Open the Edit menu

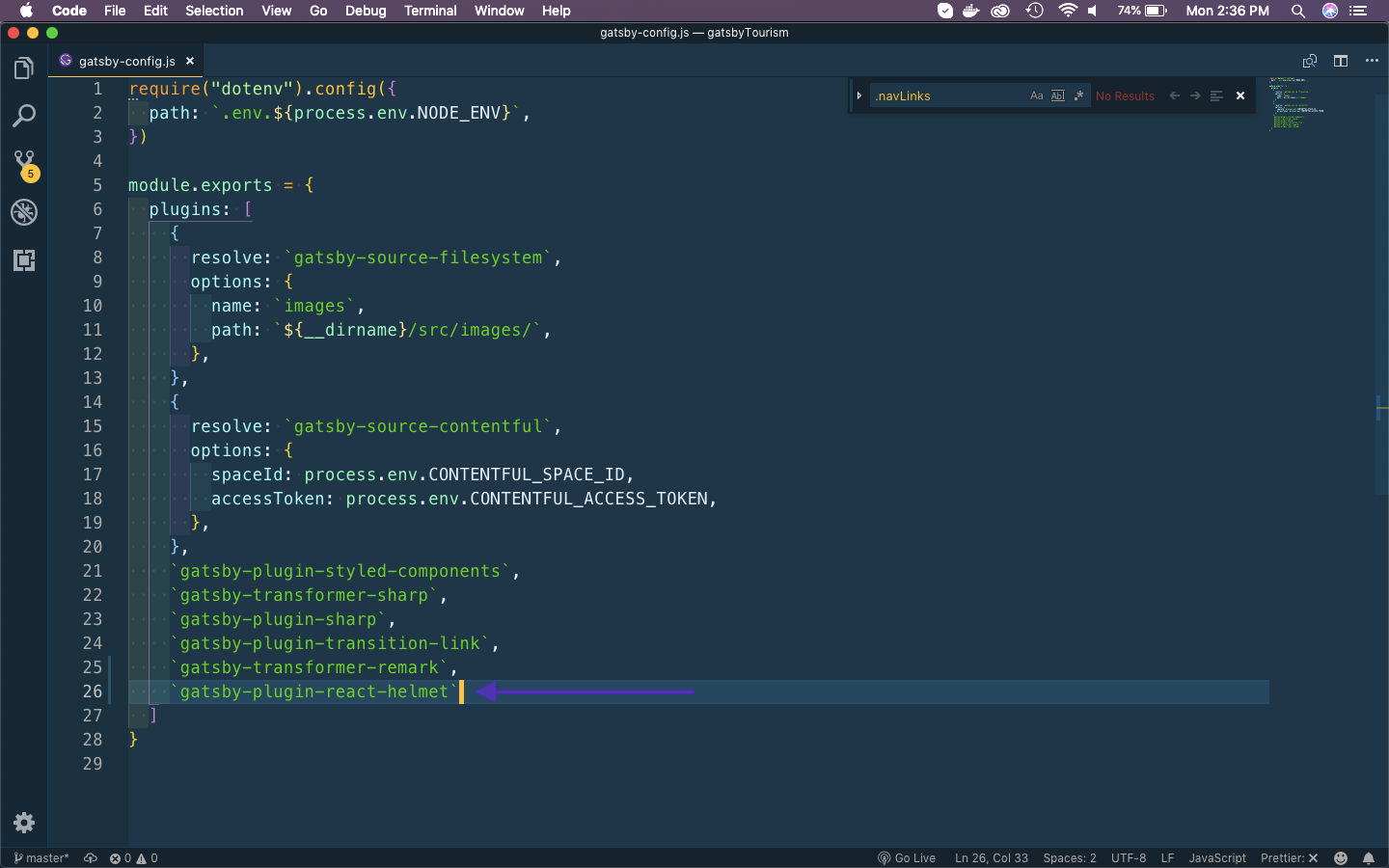pyautogui.click(x=155, y=11)
